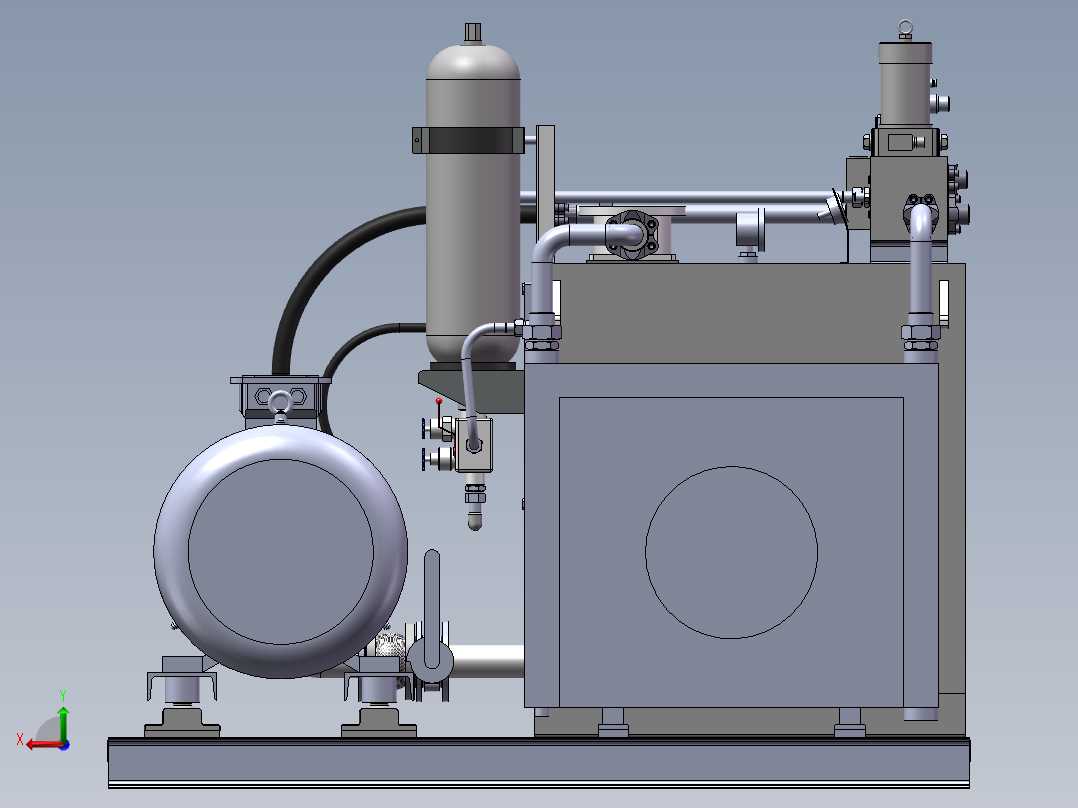This screenshot has height=808, width=1078.
Task: Select the long base frame rail at the bottom
Action: tap(538, 763)
